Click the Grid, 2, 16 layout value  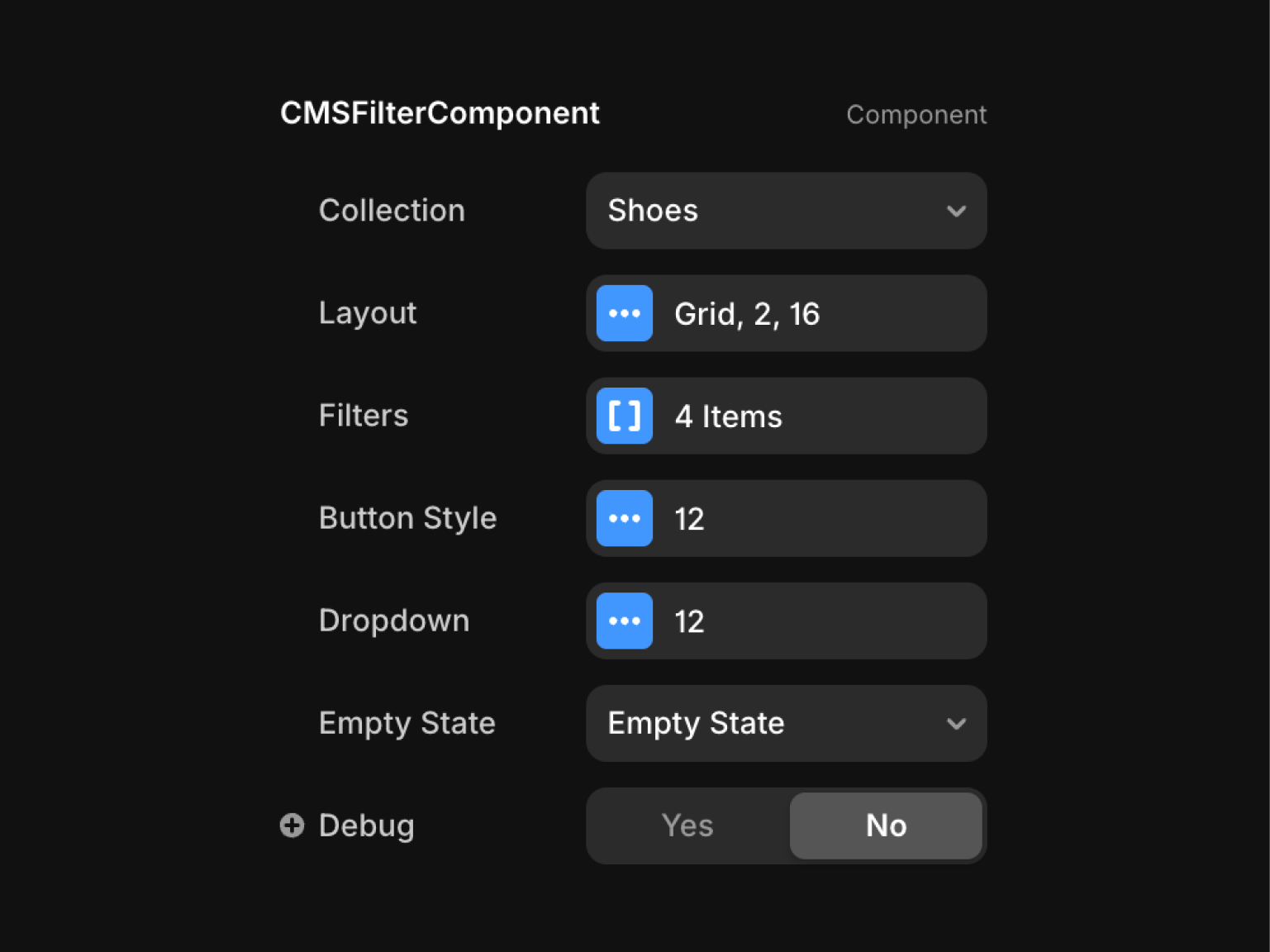click(746, 314)
